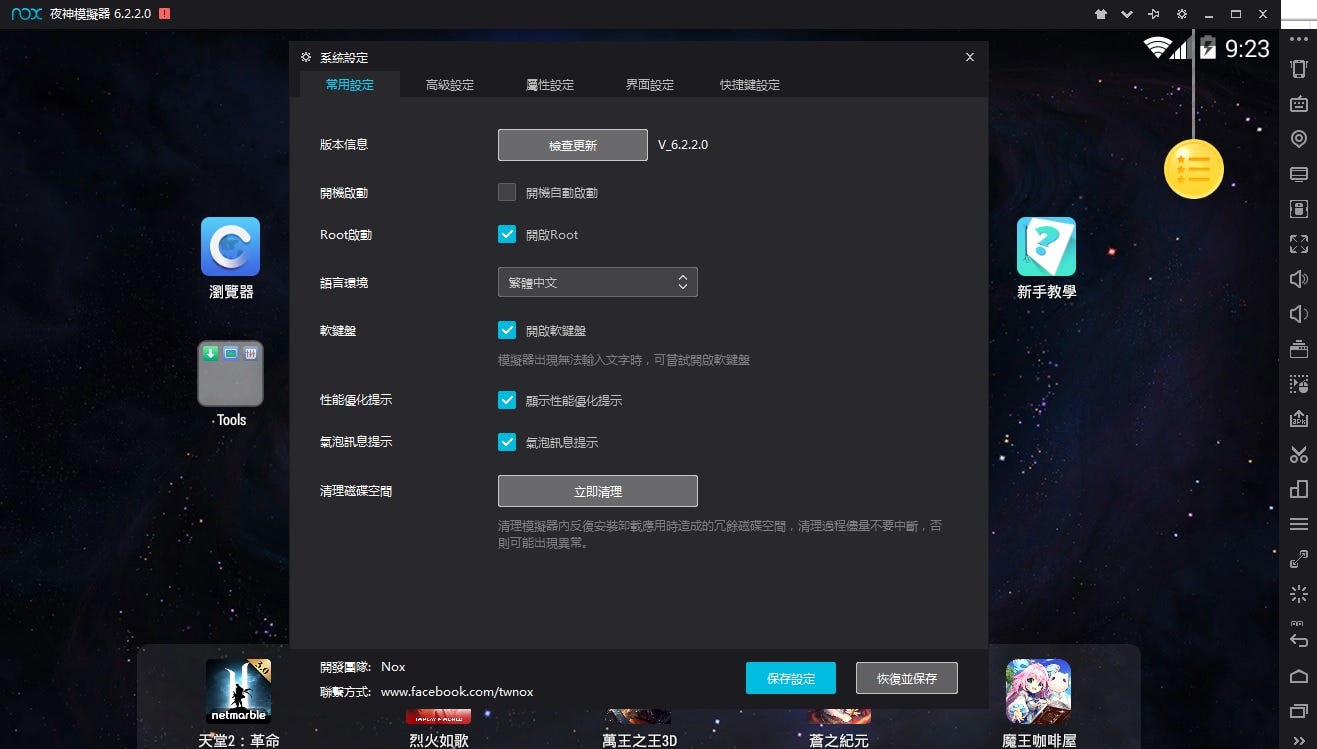
Task: Open the 新手教學 tutorial app
Action: tap(1046, 246)
